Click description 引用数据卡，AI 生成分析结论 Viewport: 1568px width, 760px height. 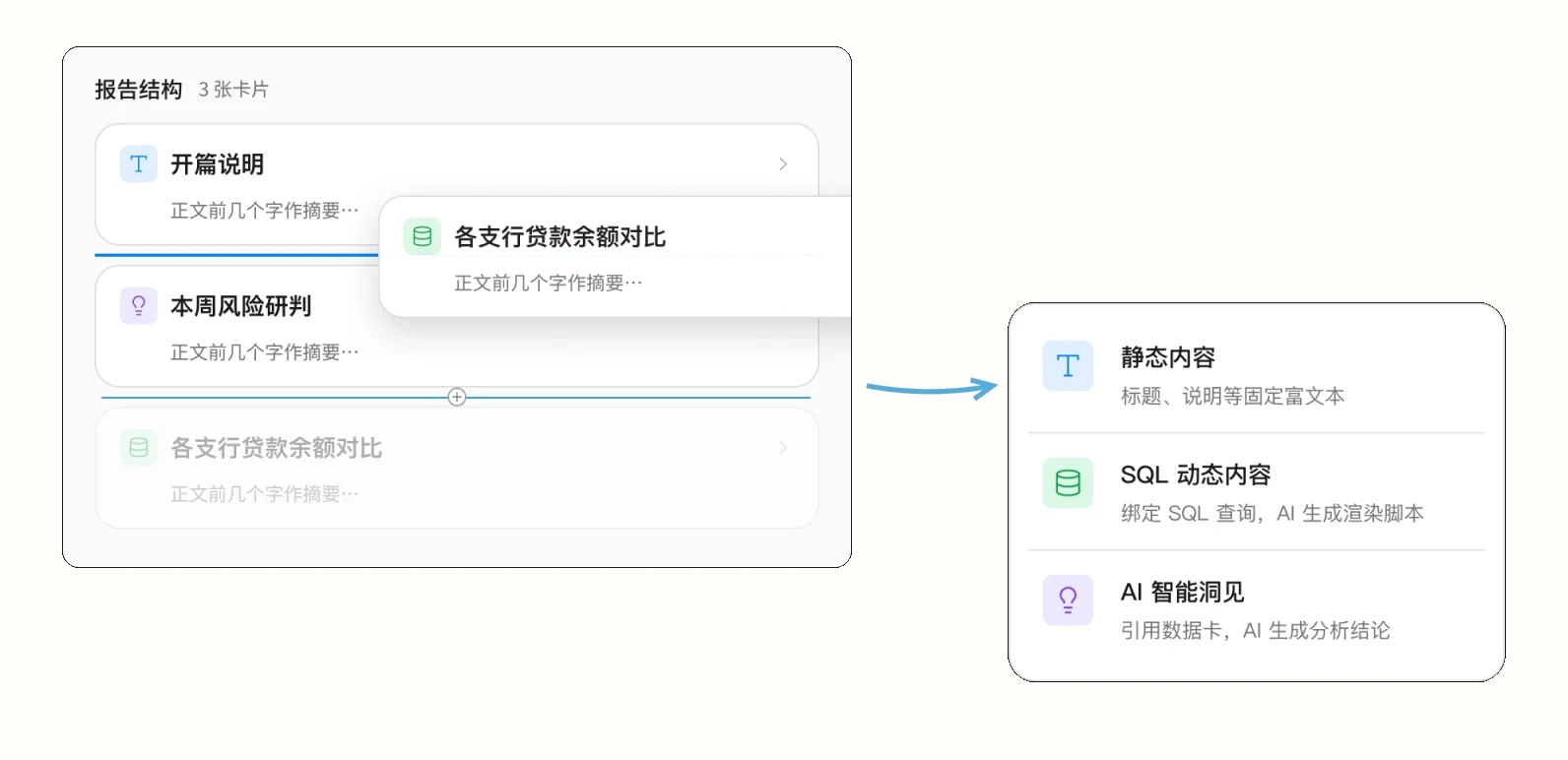tap(1256, 630)
